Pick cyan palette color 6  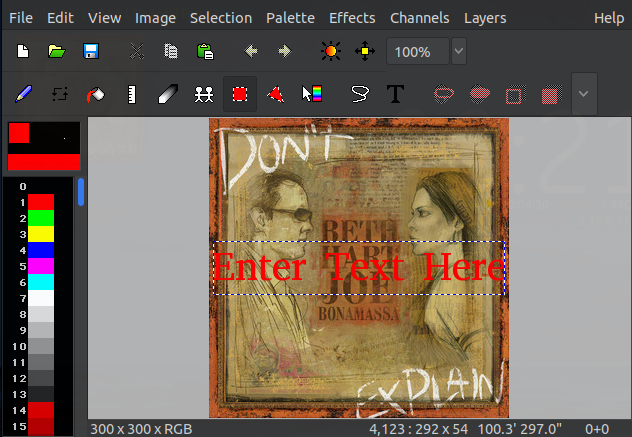[x=41, y=282]
